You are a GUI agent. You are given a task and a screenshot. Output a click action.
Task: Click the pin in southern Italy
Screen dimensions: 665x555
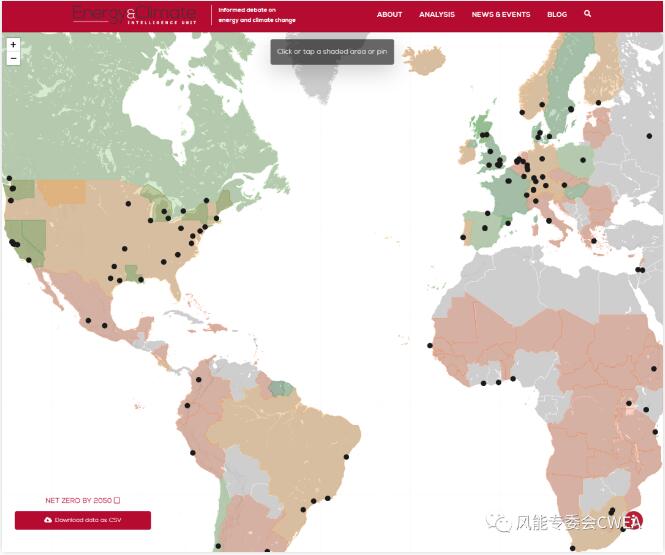tap(549, 221)
